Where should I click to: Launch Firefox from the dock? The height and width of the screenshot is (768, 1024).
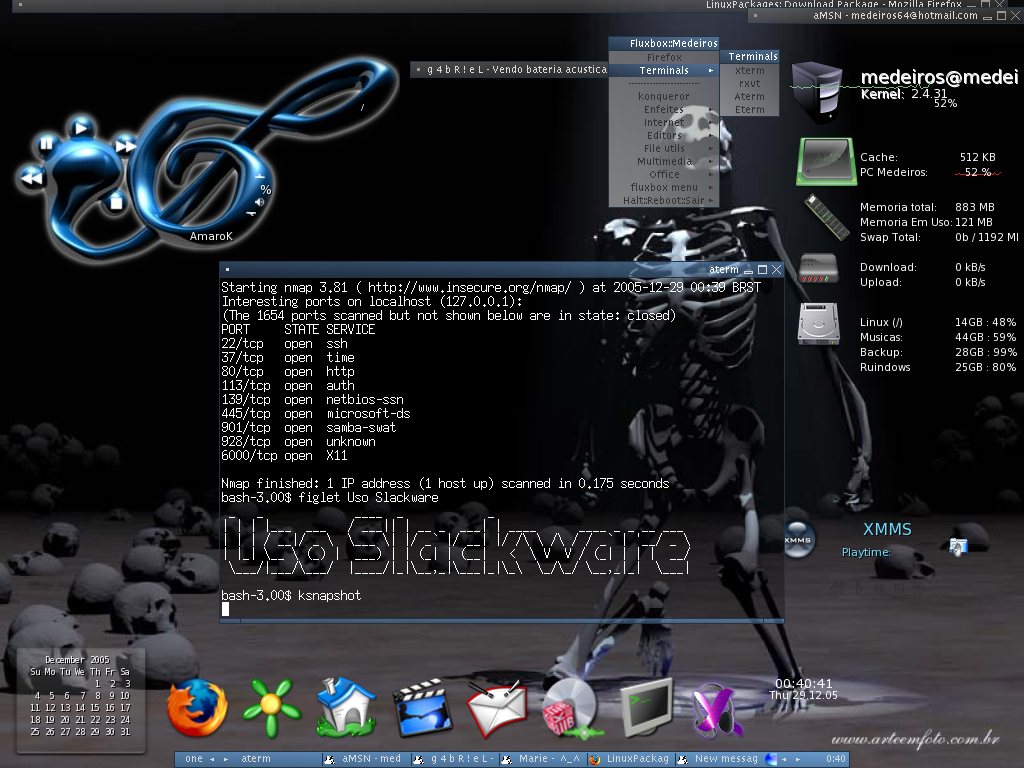tap(197, 709)
